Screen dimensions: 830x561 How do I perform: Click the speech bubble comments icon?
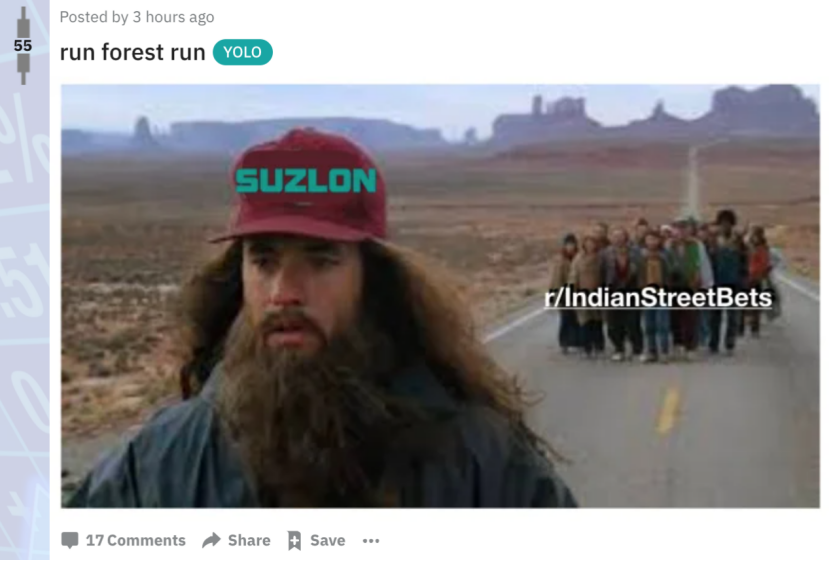(70, 540)
